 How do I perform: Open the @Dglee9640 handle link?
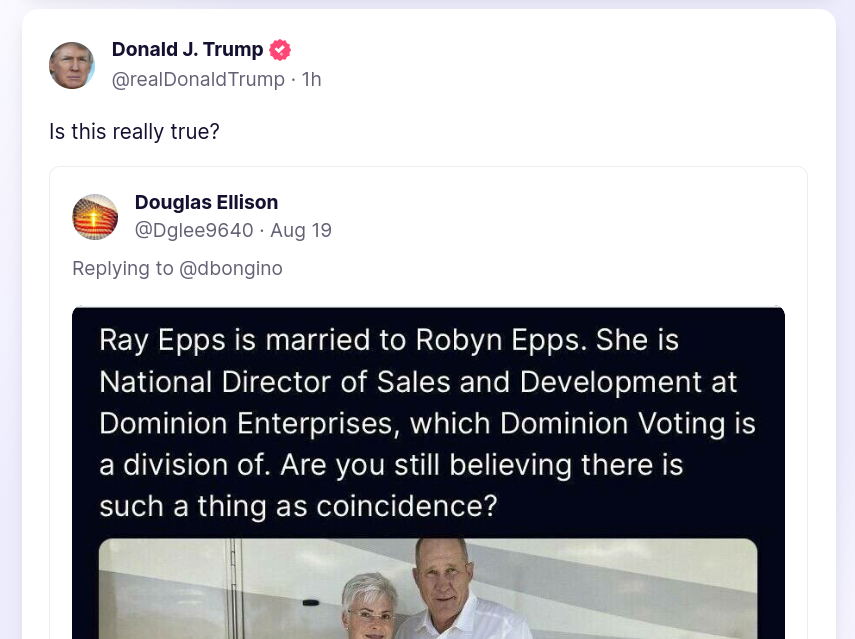(x=194, y=231)
